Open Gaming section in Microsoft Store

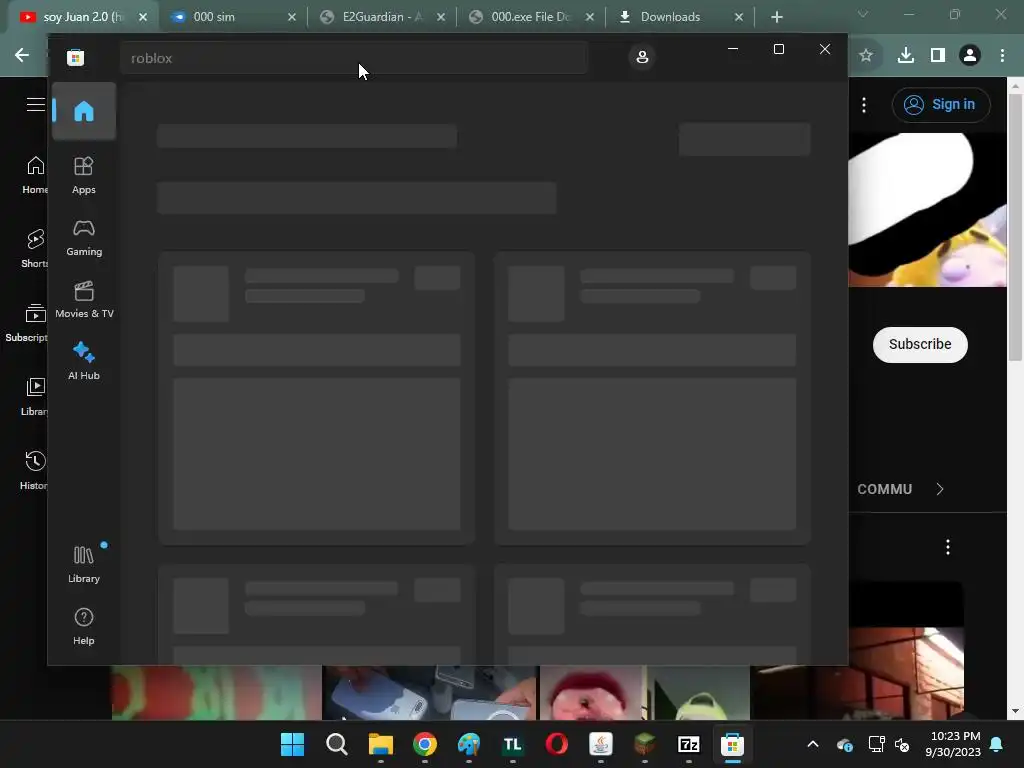(84, 238)
